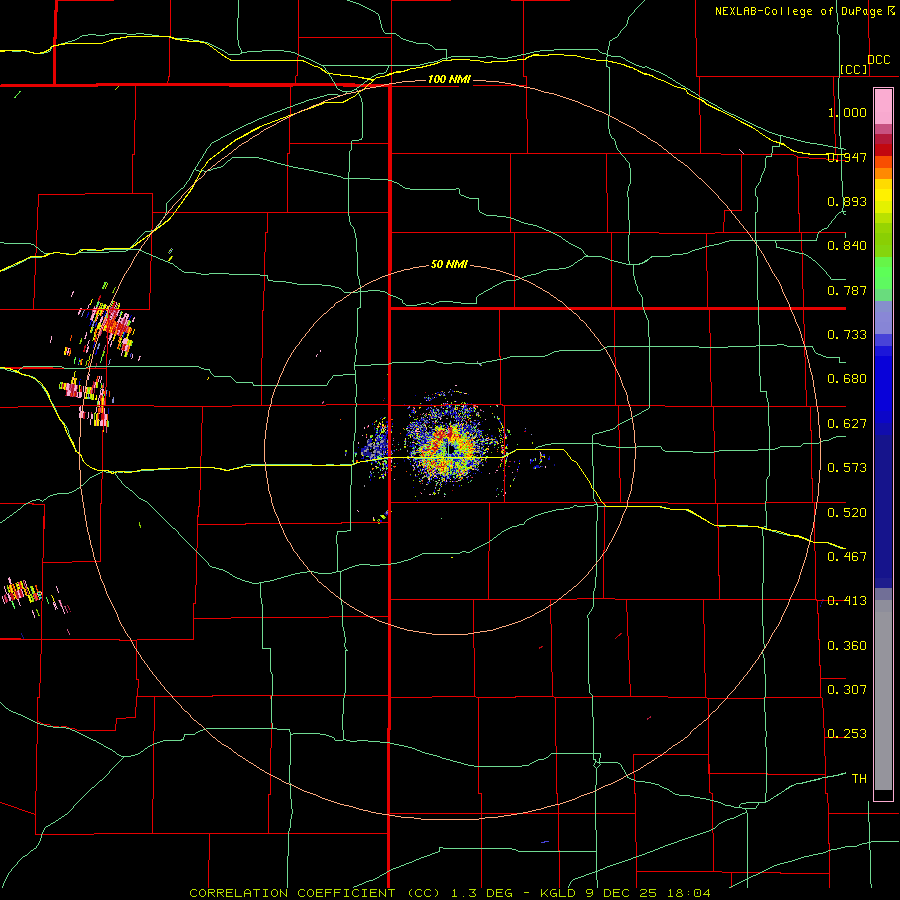Pick the red segment of the color bar
900x900 pixels.
tap(883, 149)
